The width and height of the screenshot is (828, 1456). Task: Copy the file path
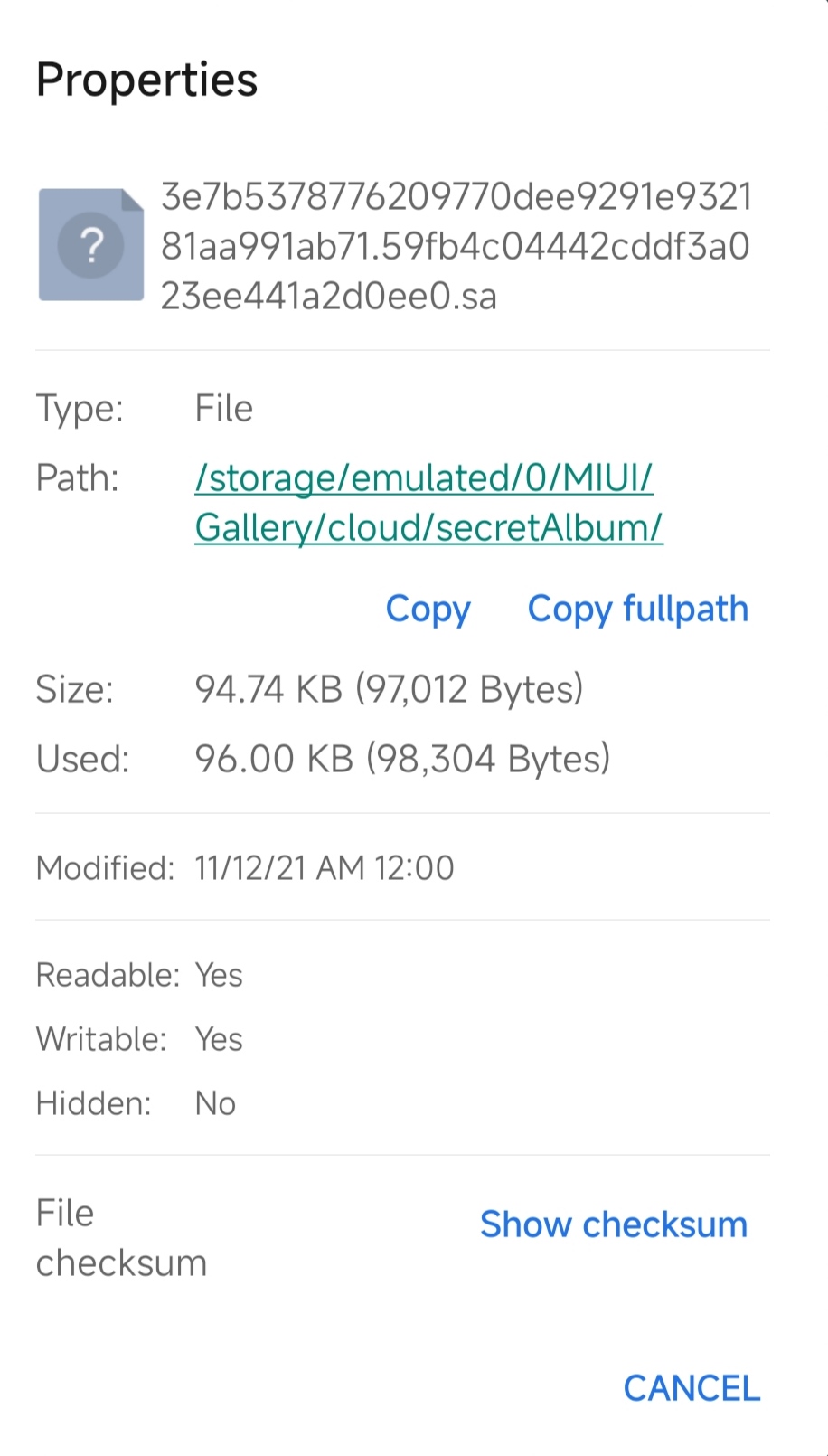click(428, 609)
